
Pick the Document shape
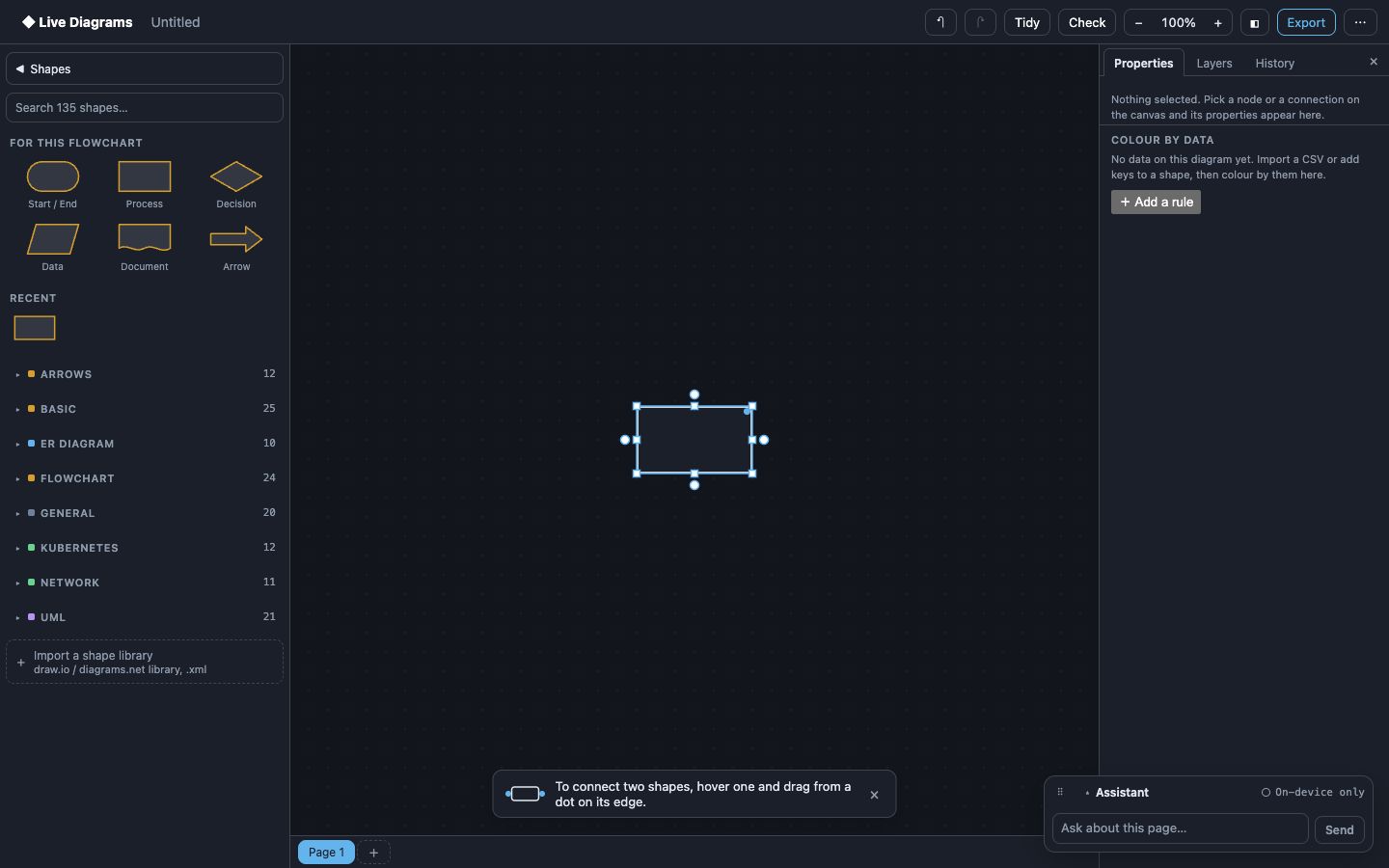(x=145, y=247)
